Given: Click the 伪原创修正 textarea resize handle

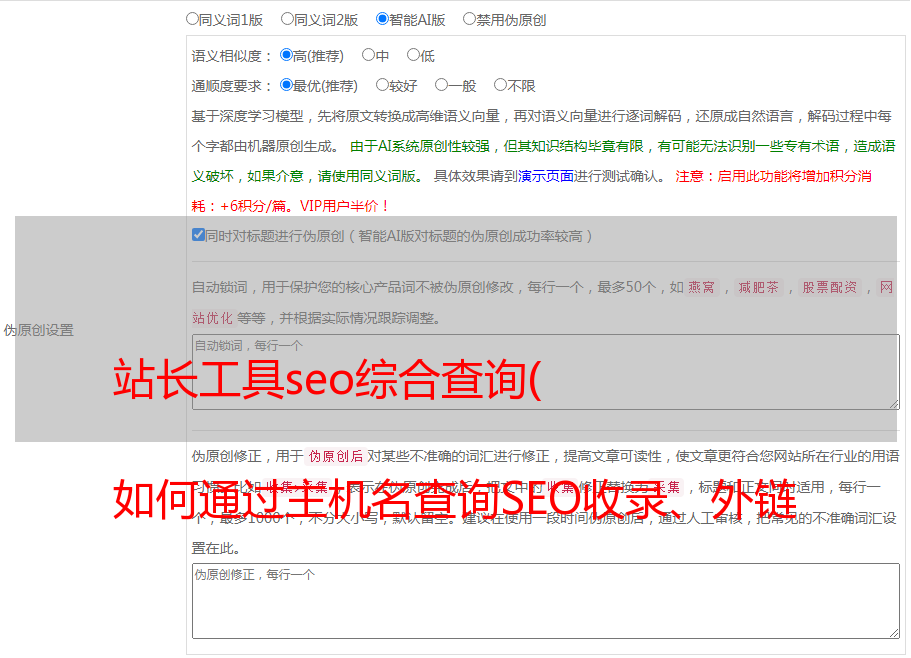Looking at the screenshot, I should coord(894,633).
